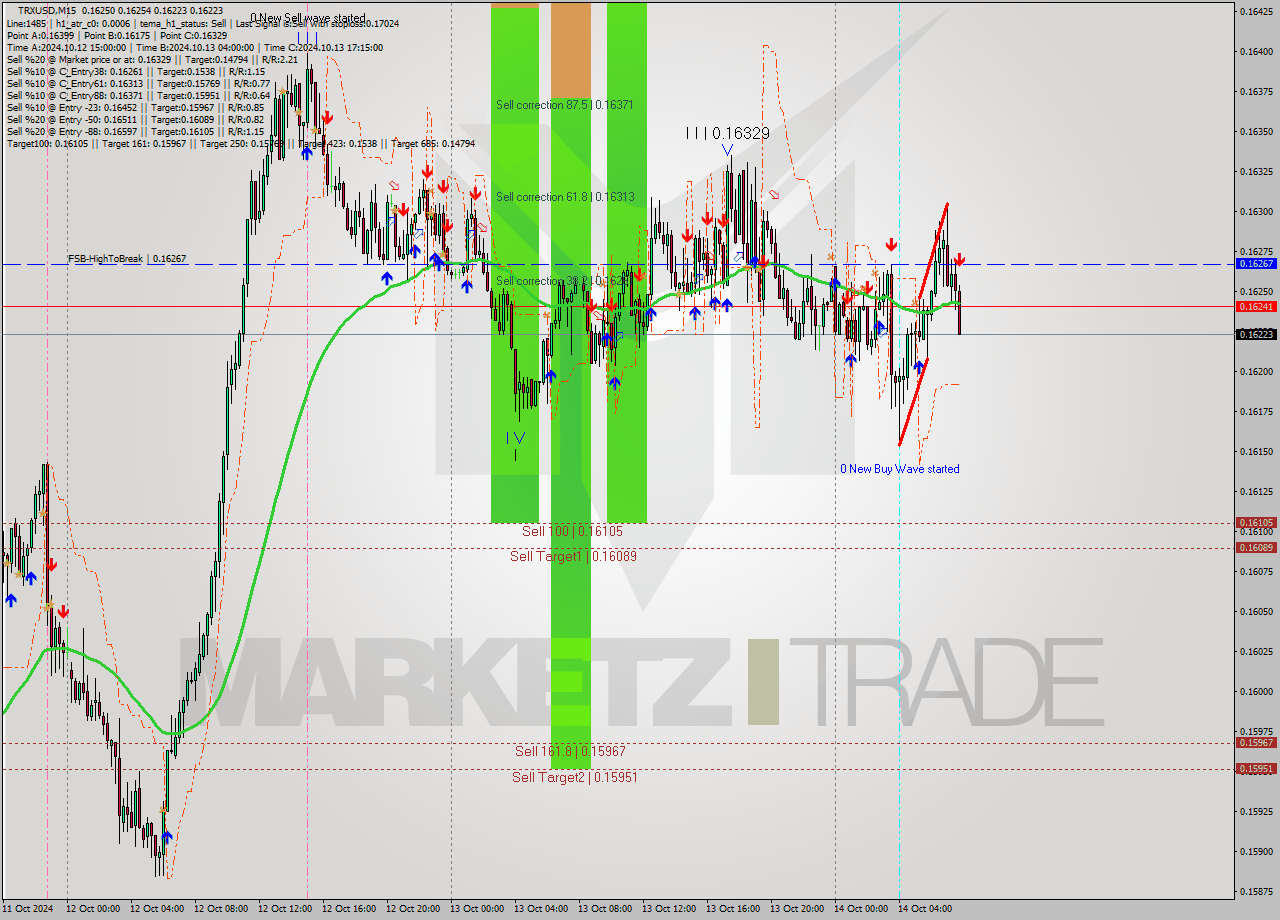Viewport: 1280px width, 920px height.
Task: Click the "I I I 0.16329" wave label
Action: coord(727,133)
